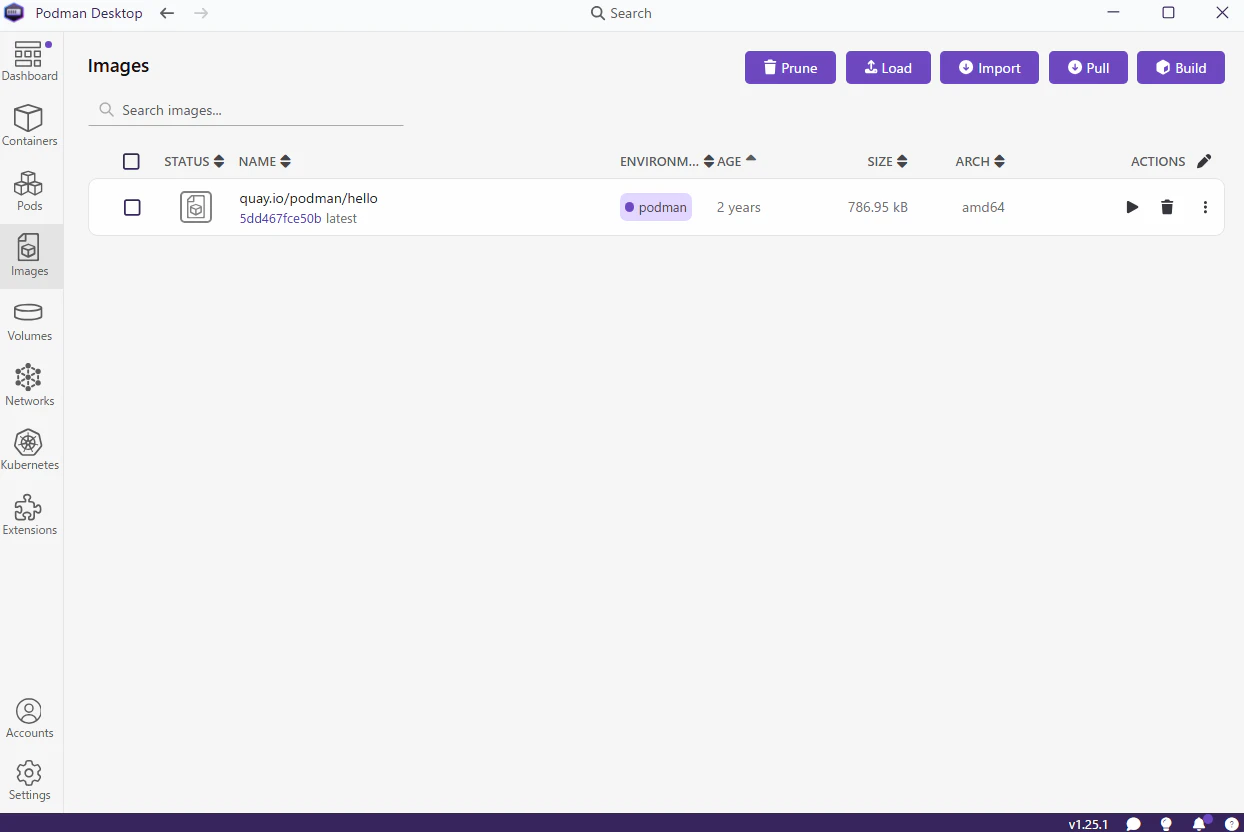
Task: Click the pencil icon next to Actions
Action: pyautogui.click(x=1204, y=161)
